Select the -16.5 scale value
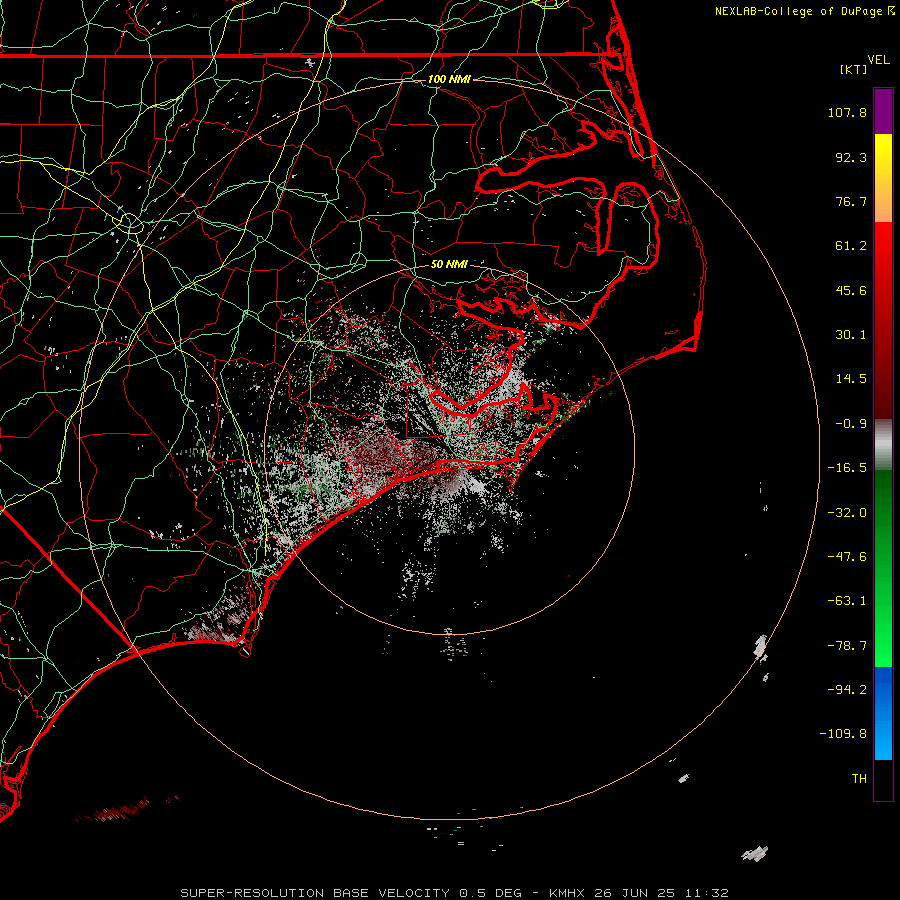This screenshot has width=900, height=900. [x=847, y=468]
